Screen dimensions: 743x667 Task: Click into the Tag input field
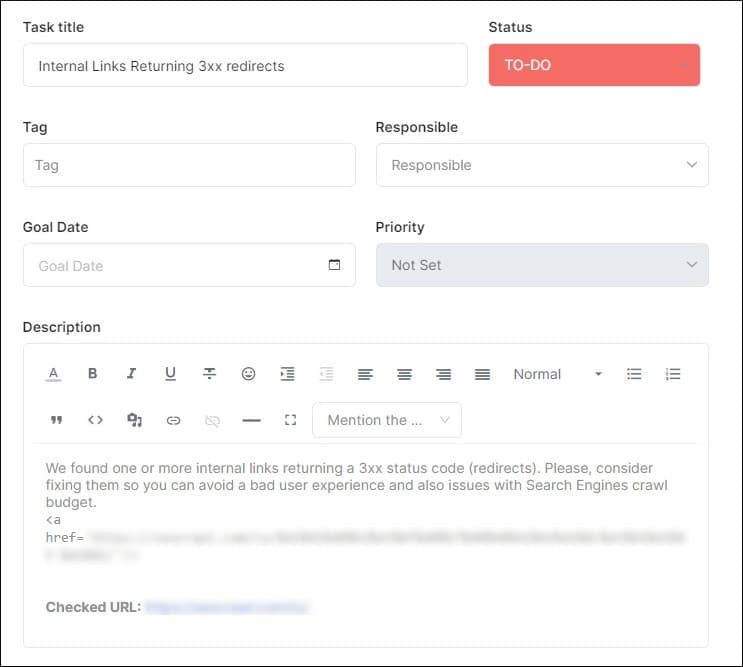189,165
